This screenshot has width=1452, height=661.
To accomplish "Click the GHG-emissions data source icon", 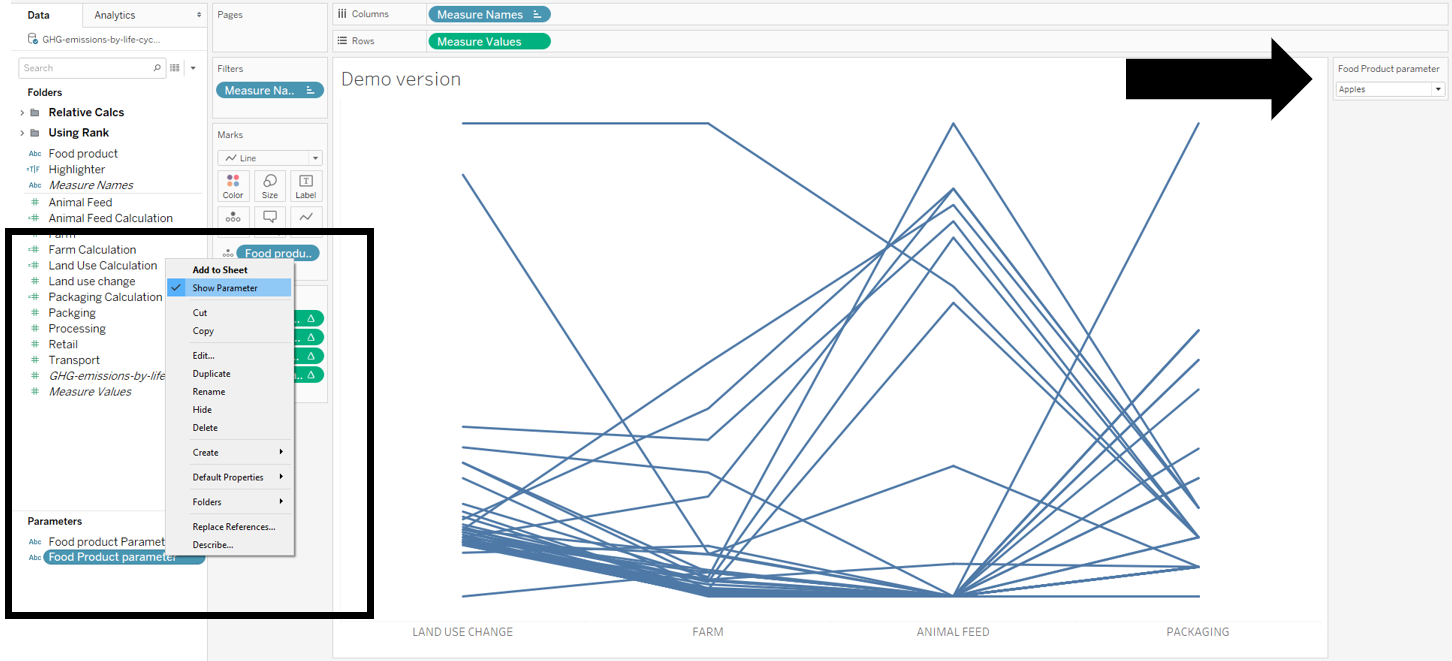I will tap(33, 39).
